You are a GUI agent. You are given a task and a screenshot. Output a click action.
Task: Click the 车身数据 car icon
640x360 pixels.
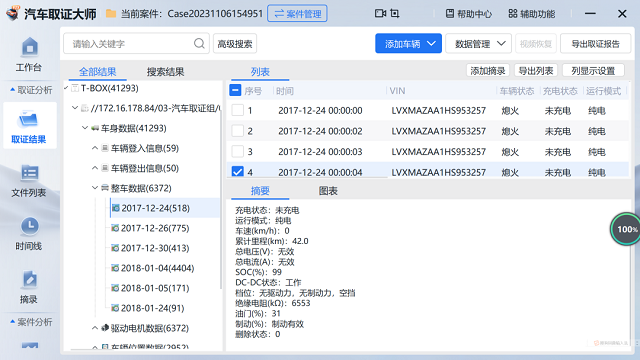click(95, 128)
